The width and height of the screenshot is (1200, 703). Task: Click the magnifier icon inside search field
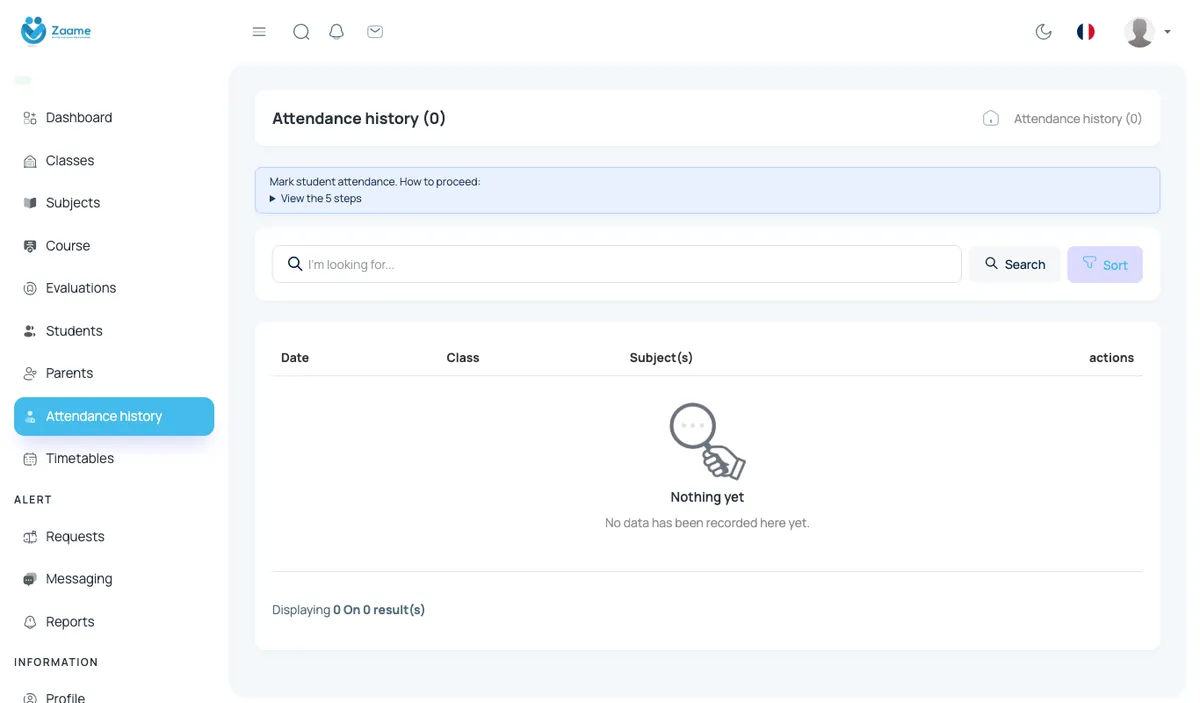point(295,264)
